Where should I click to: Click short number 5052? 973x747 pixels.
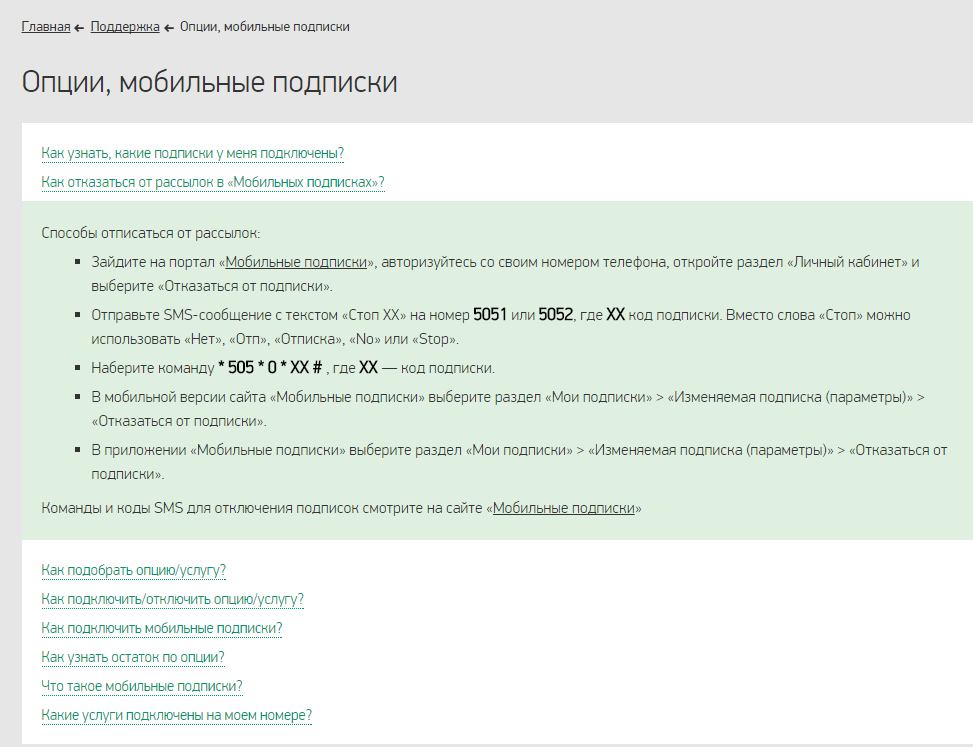(555, 315)
